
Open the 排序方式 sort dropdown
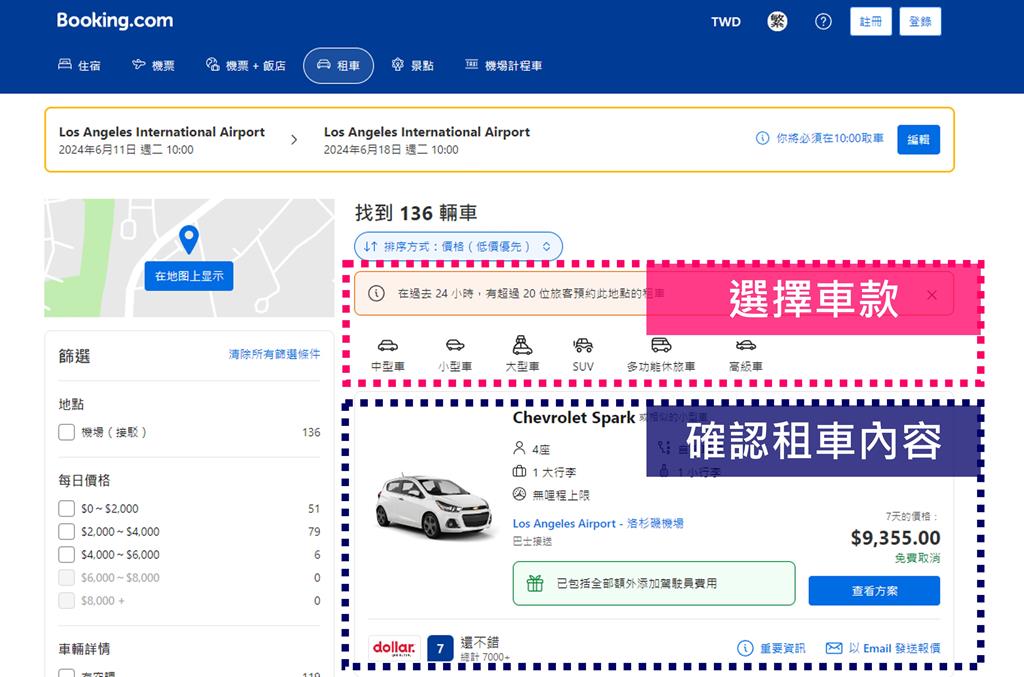pos(458,246)
